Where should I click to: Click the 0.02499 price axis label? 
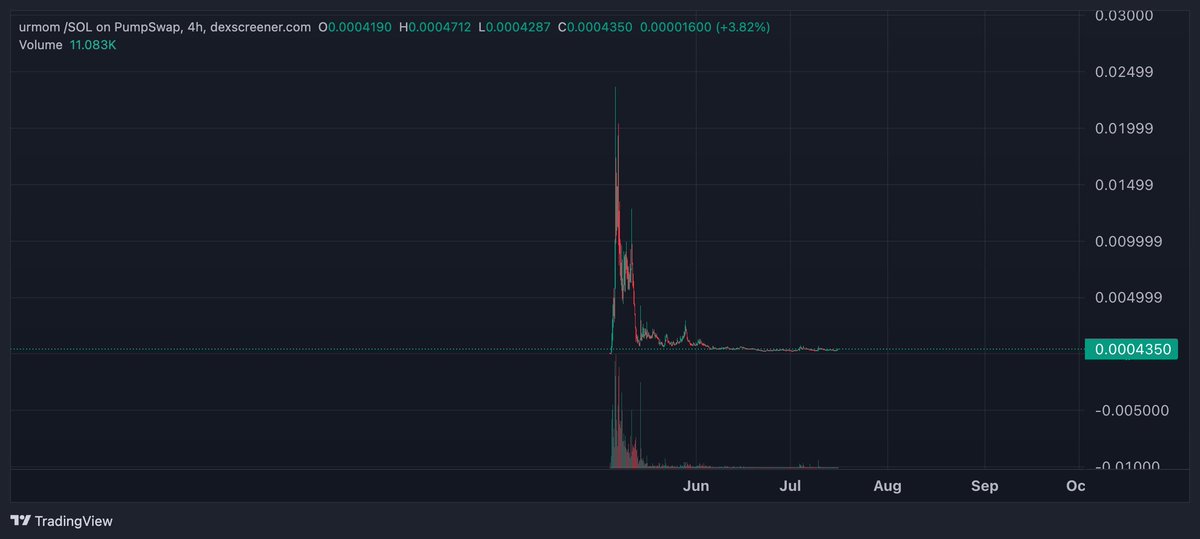pos(1126,72)
